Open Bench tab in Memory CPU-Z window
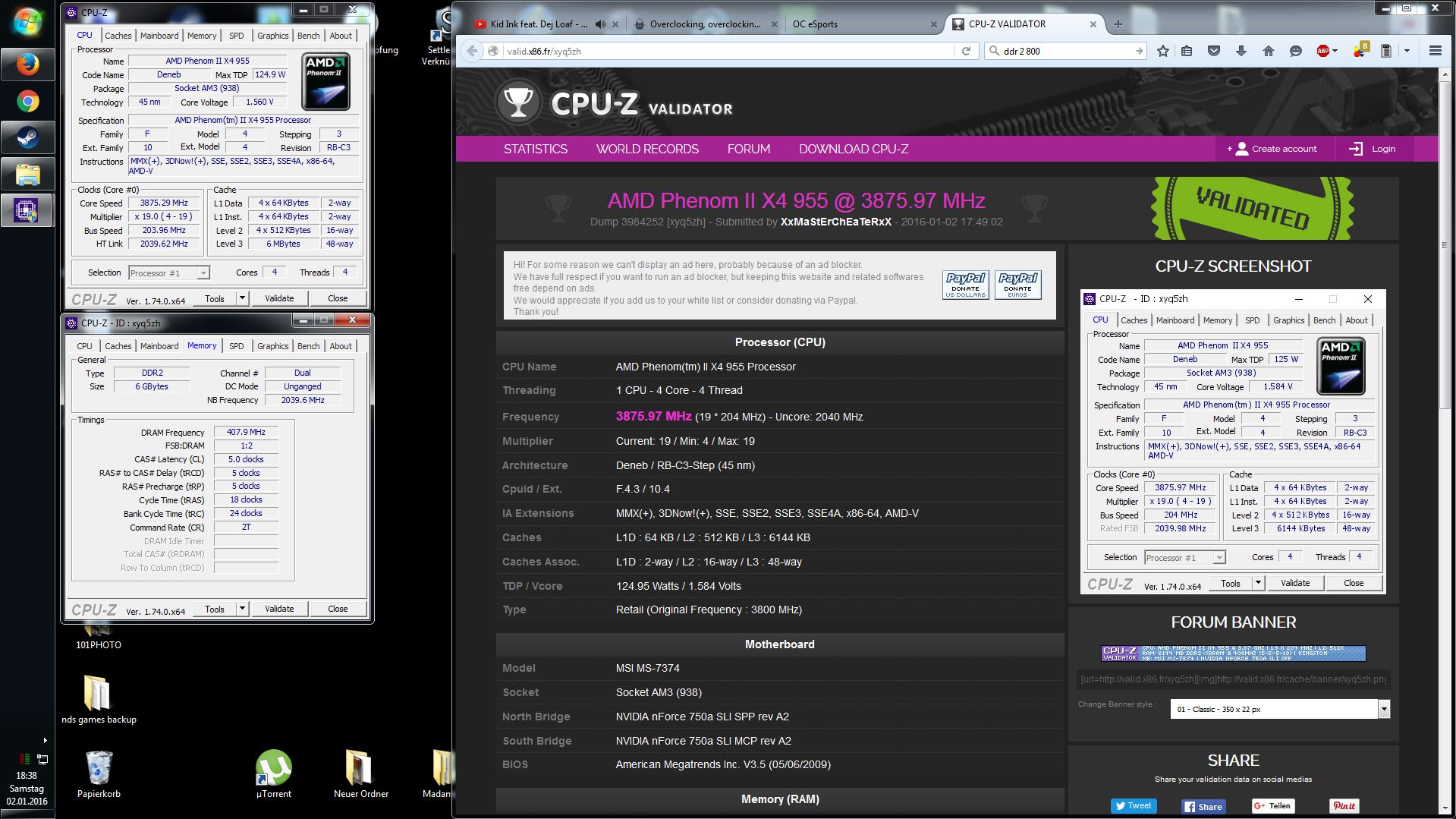This screenshot has width=1456, height=819. [x=308, y=346]
